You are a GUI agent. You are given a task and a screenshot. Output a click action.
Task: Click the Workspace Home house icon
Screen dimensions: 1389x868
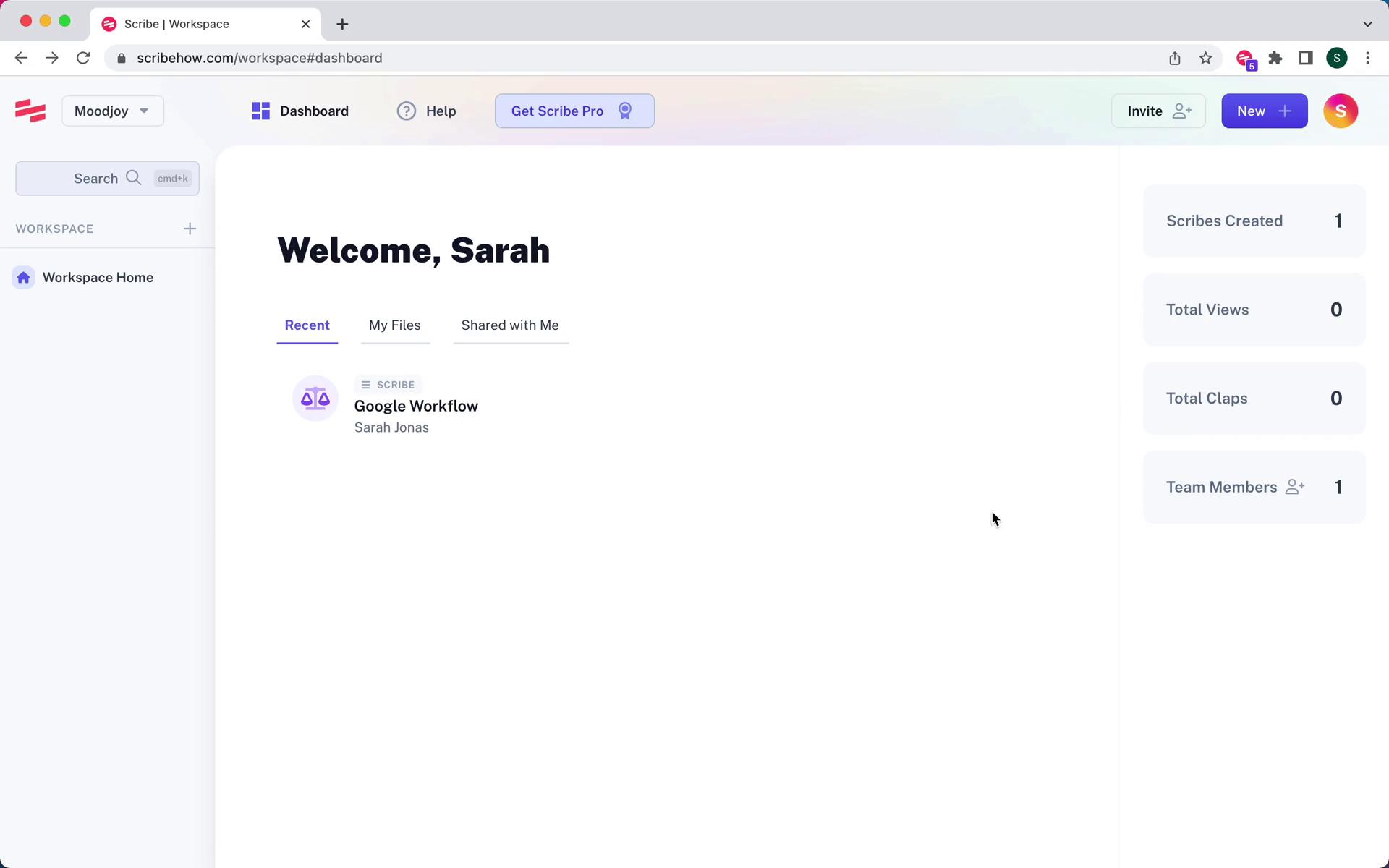(24, 277)
